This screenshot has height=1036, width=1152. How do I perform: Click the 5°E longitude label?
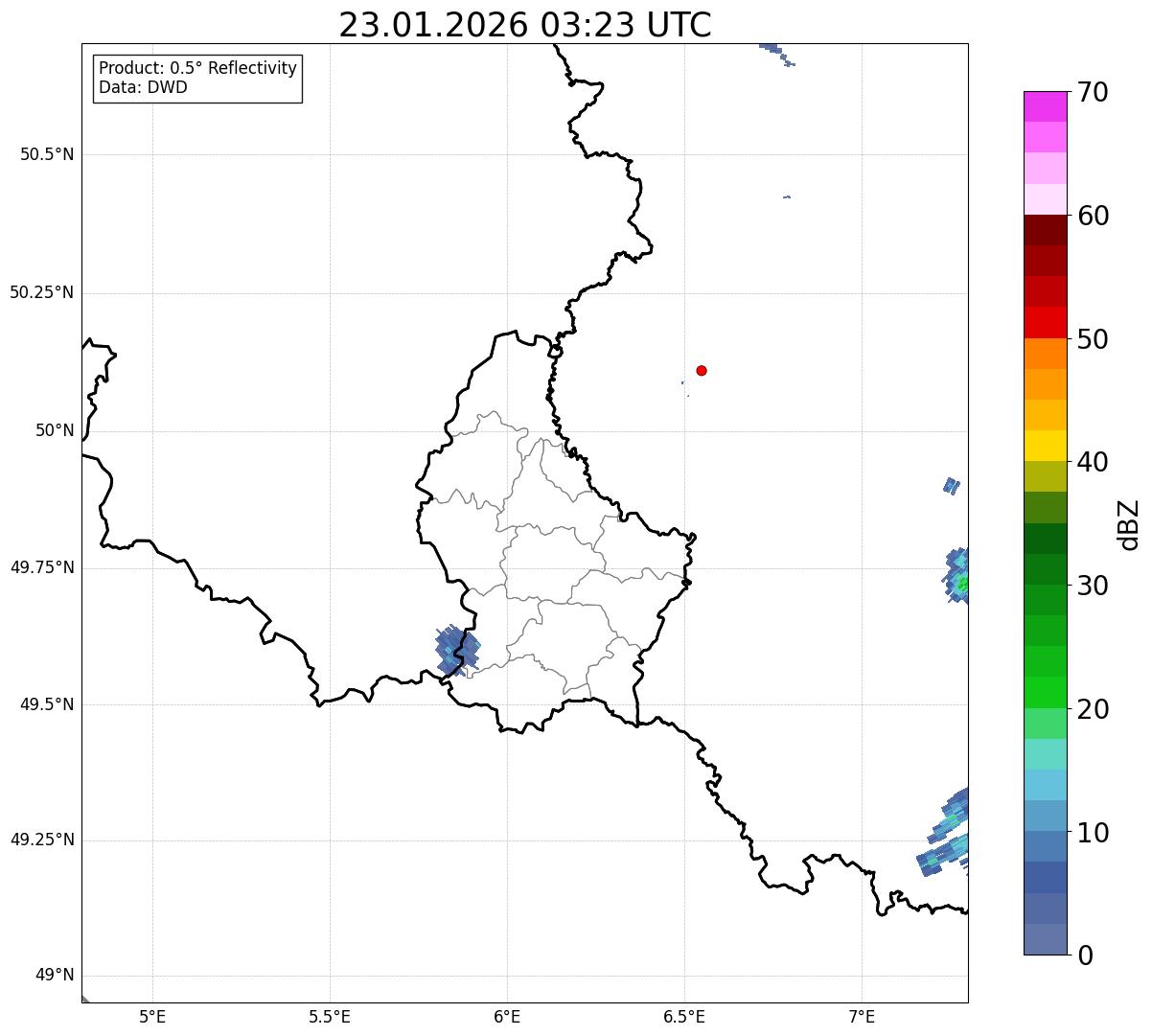[x=152, y=1017]
